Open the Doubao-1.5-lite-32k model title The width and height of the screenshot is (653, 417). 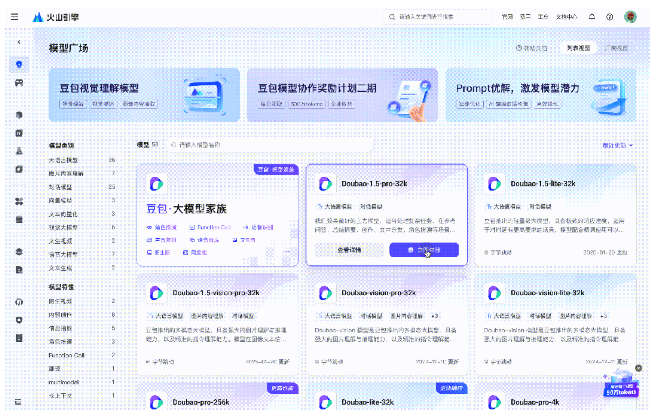[543, 184]
